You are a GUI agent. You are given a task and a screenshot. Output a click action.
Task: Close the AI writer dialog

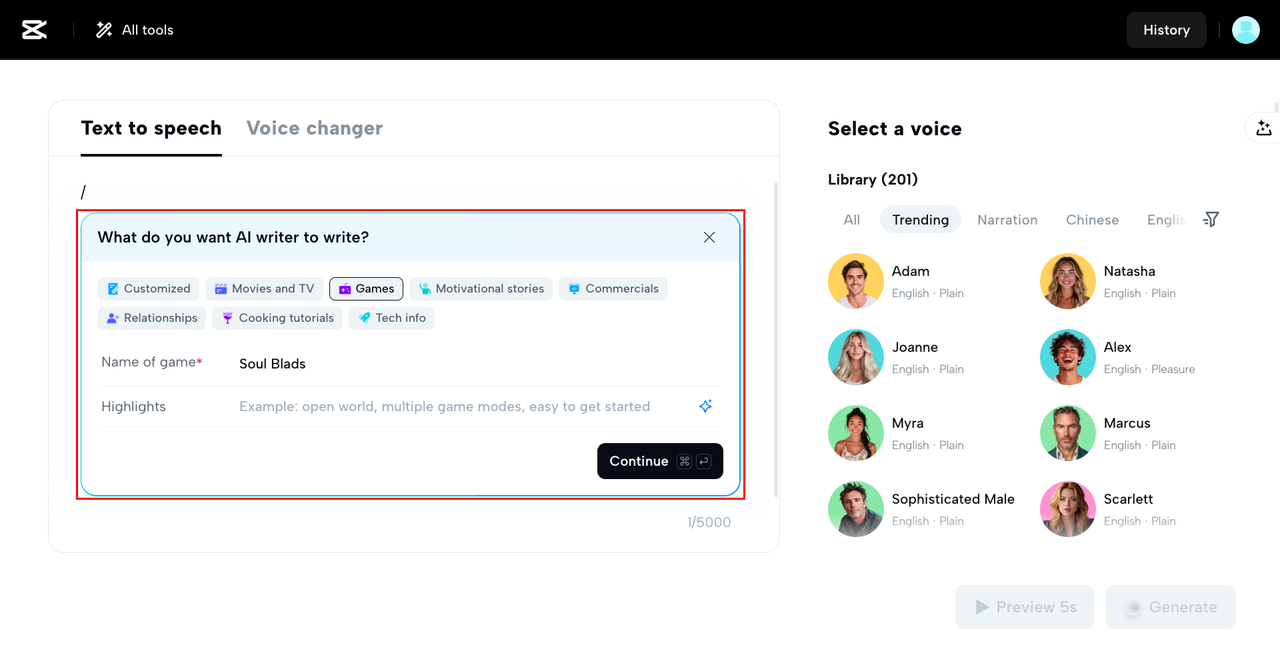click(x=709, y=237)
